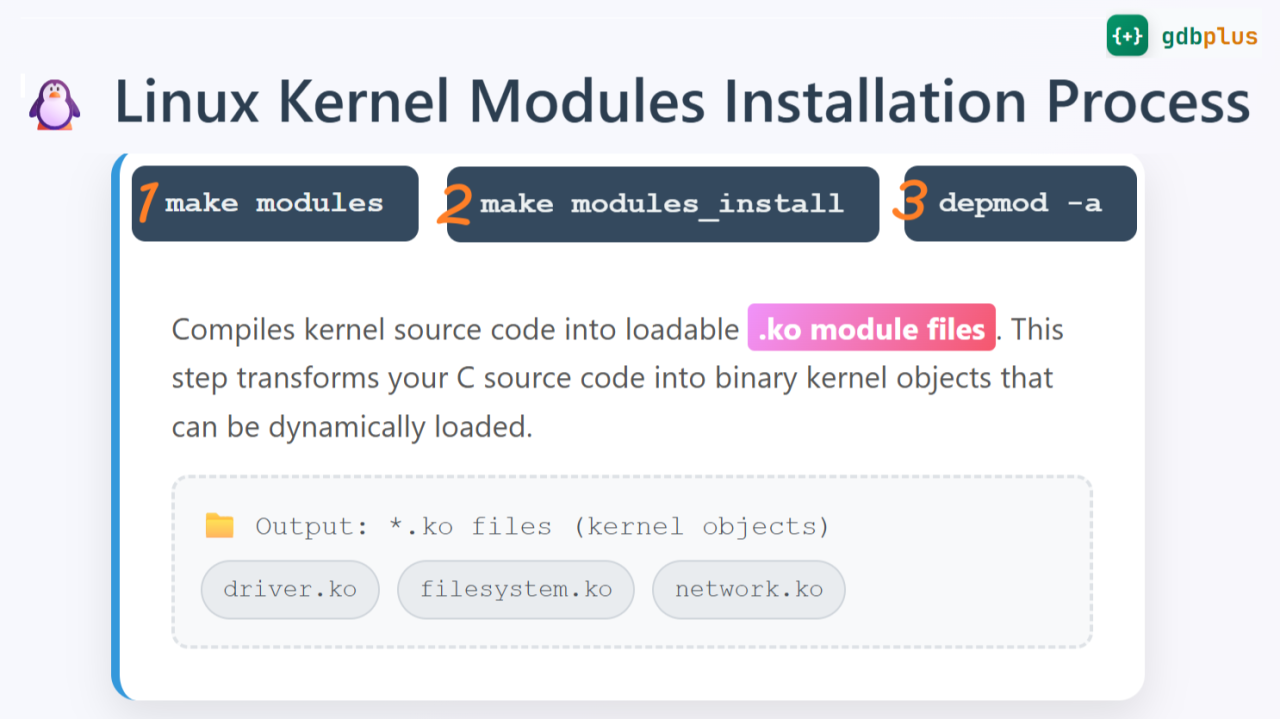
Task: Click the gdbplus brand name text
Action: coord(1209,37)
